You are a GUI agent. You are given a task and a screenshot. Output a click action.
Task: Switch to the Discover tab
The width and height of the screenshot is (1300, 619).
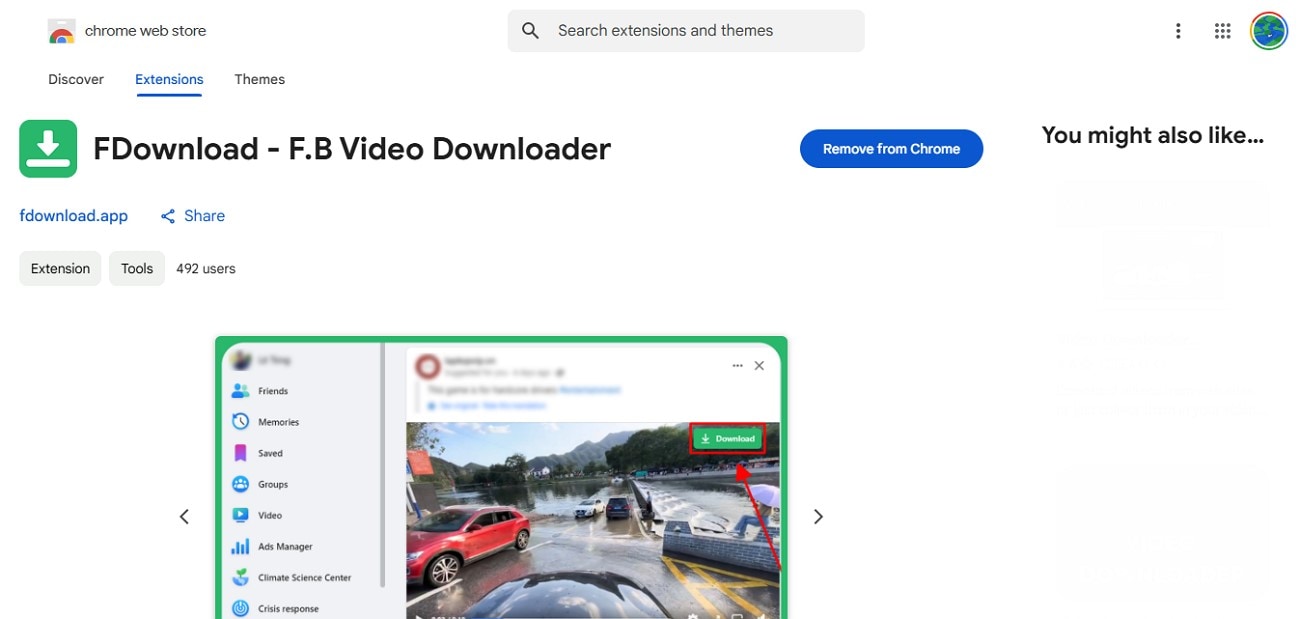point(76,79)
